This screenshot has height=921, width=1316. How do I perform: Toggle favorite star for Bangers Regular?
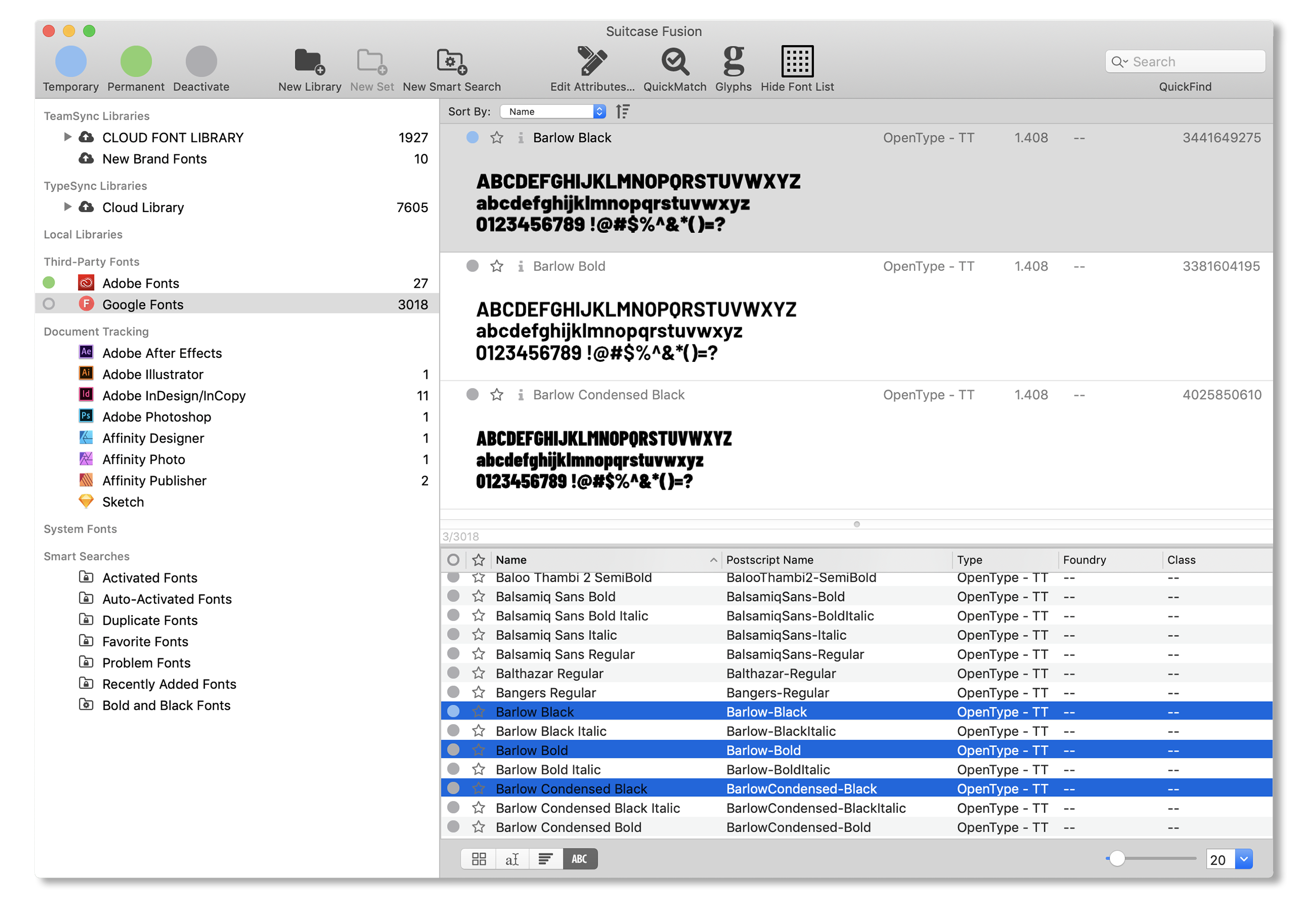coord(479,692)
